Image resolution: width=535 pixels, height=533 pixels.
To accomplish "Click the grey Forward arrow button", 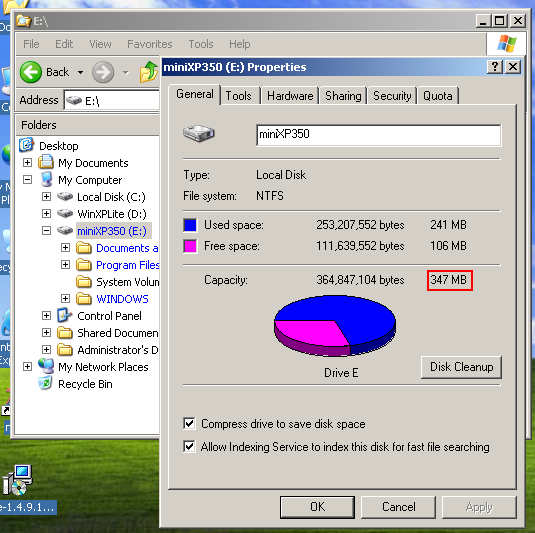I will coord(103,72).
